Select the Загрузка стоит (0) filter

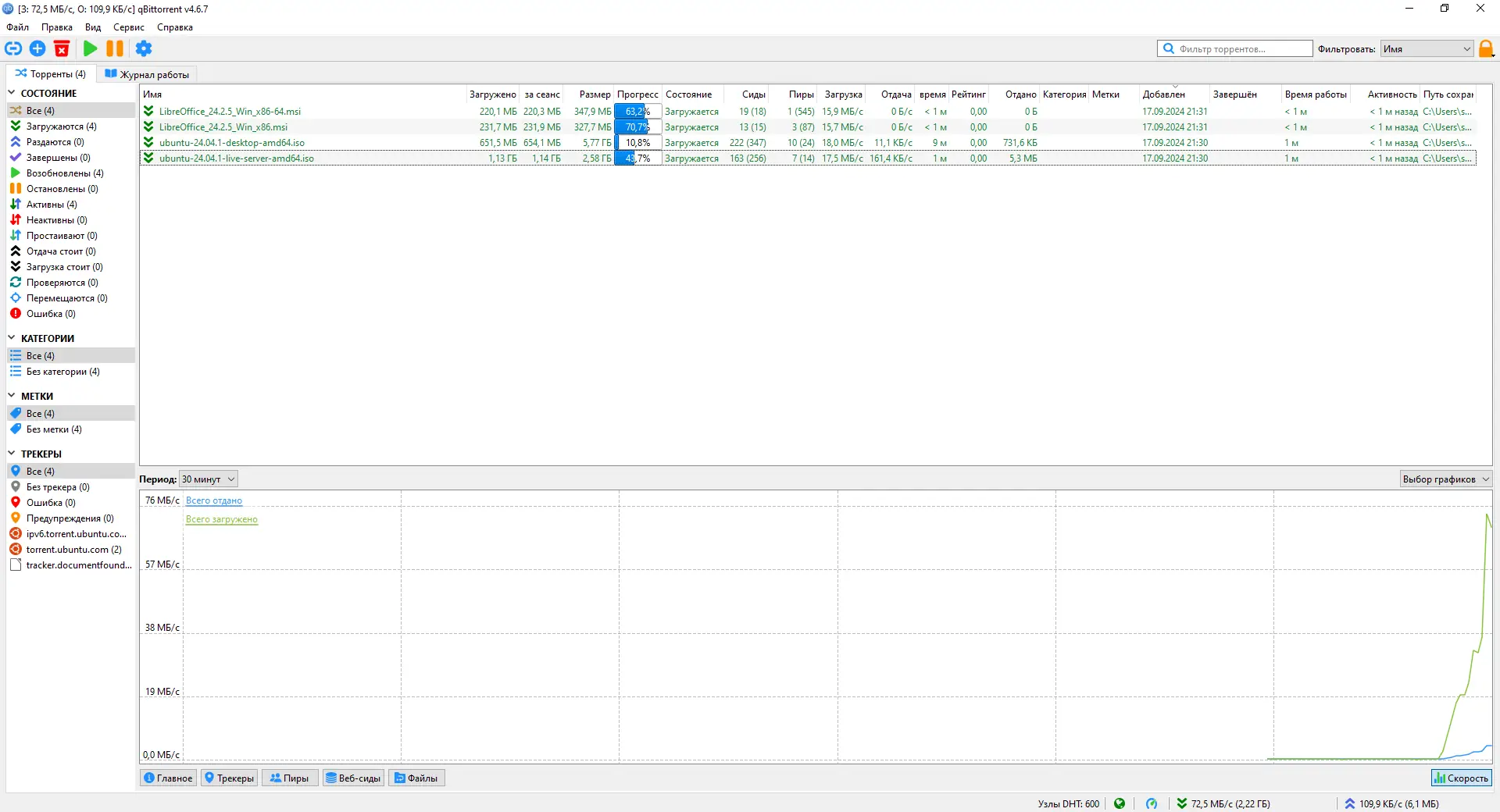[71, 267]
